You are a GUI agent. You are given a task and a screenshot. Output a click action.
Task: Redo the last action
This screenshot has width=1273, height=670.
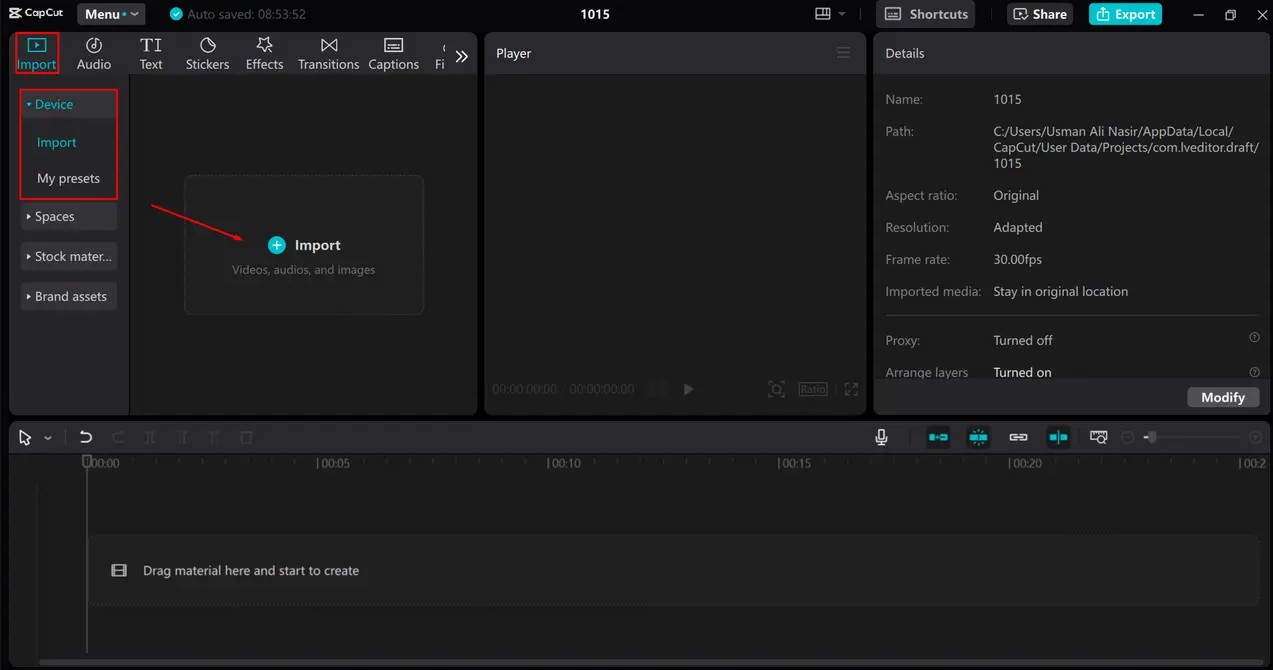[118, 437]
